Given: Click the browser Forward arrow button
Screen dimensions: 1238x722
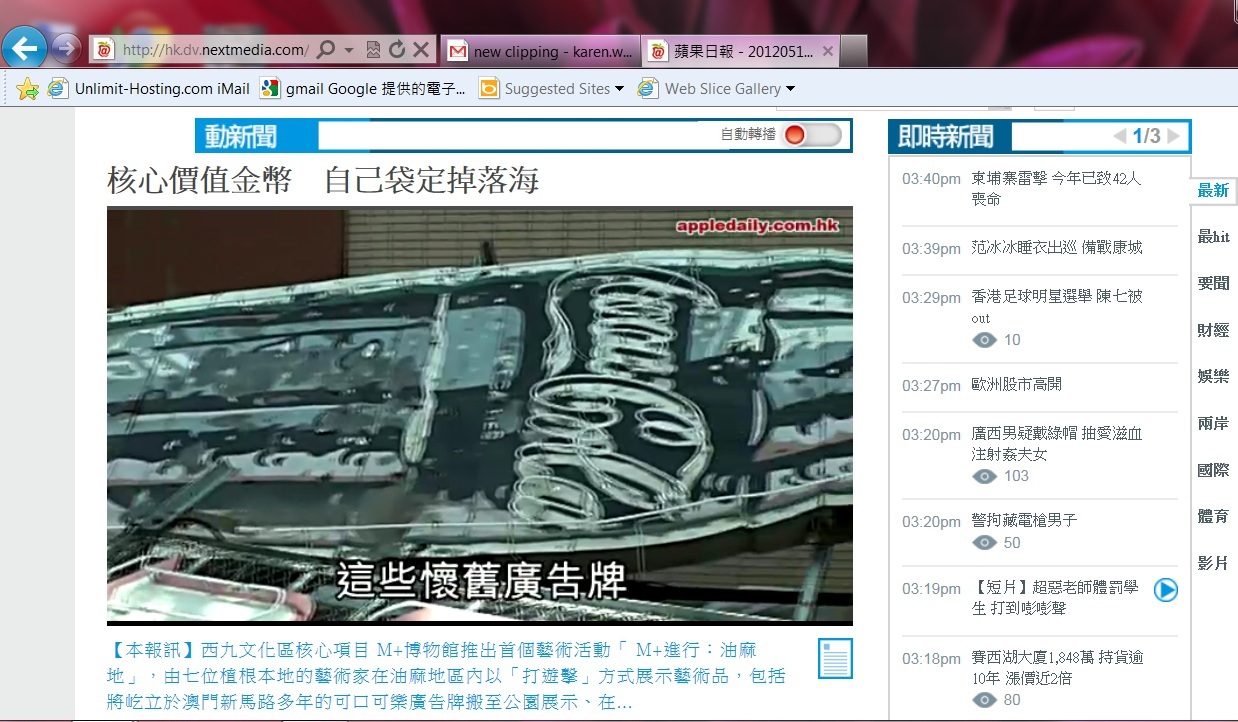Looking at the screenshot, I should pos(66,47).
